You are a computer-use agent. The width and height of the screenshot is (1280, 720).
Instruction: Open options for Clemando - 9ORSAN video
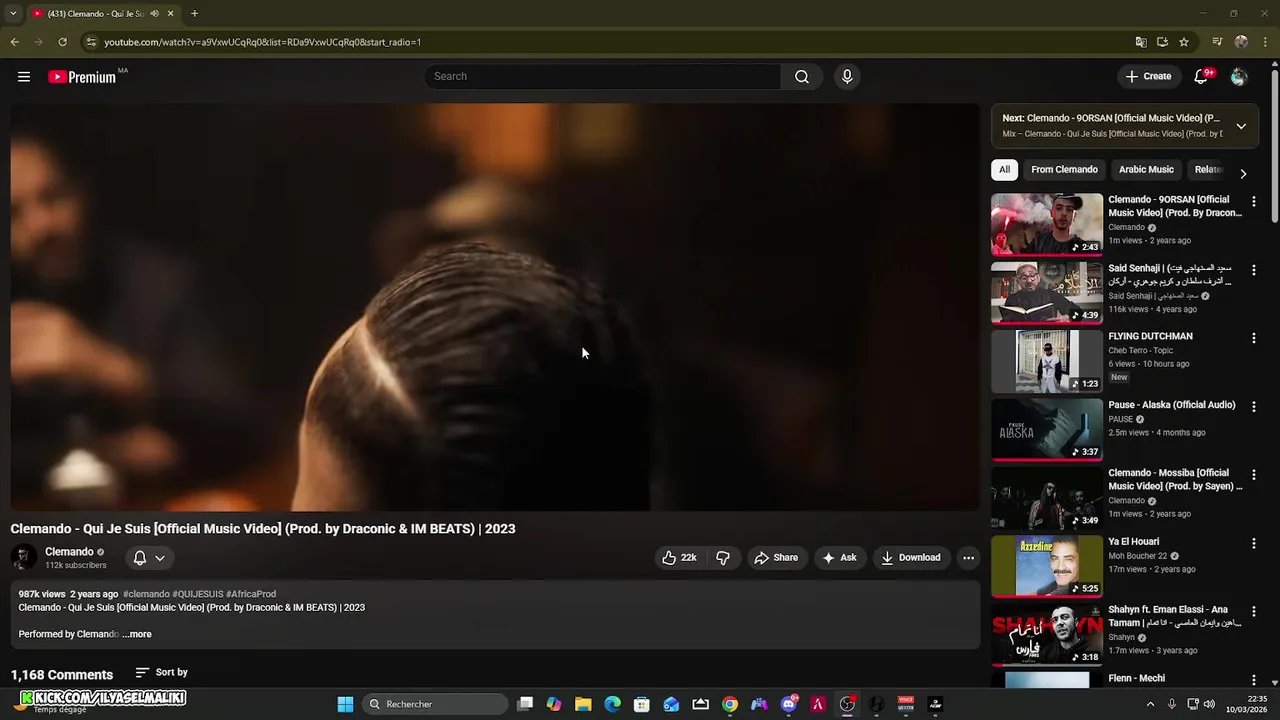click(1253, 202)
